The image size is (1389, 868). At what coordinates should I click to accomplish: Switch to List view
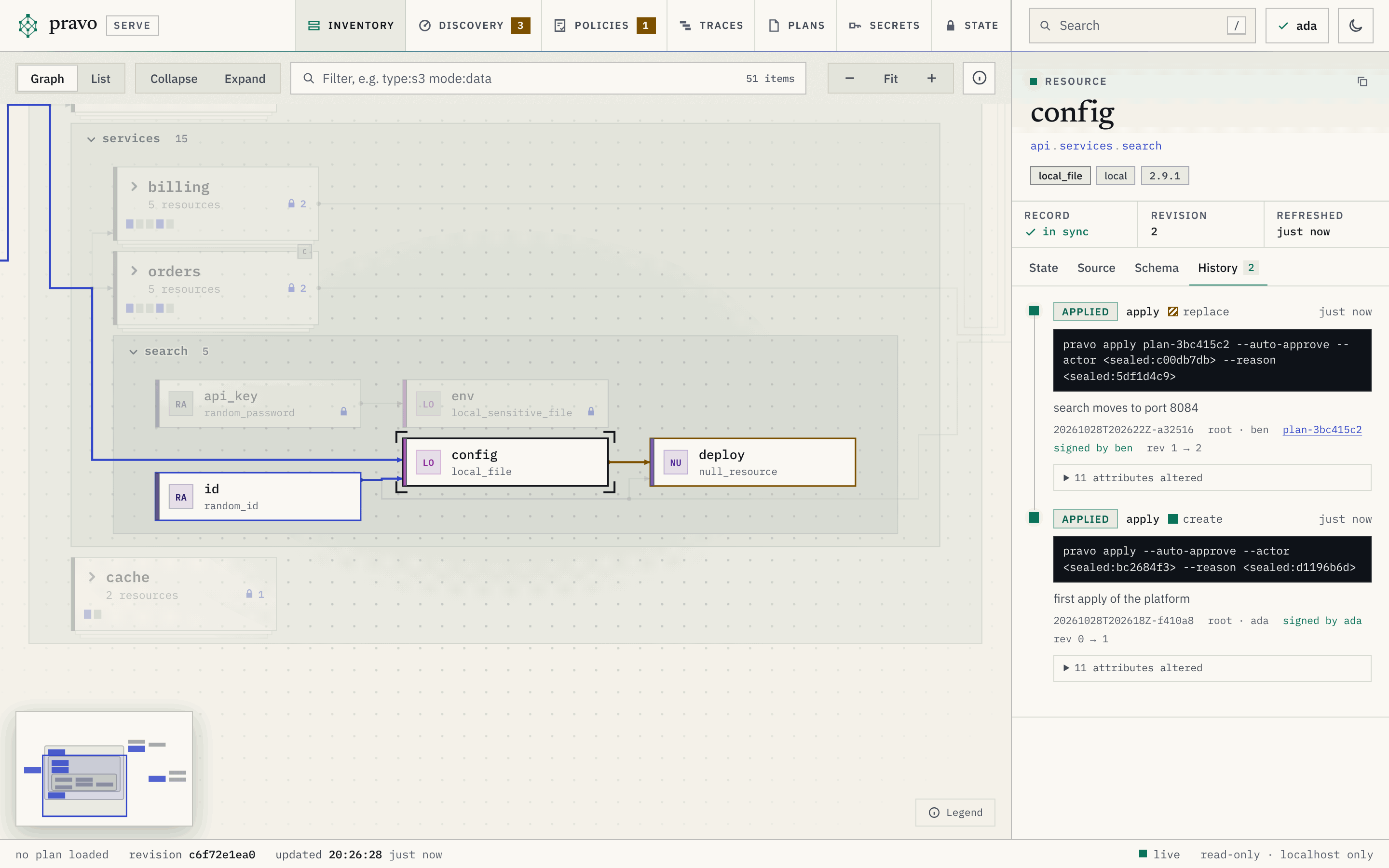100,78
